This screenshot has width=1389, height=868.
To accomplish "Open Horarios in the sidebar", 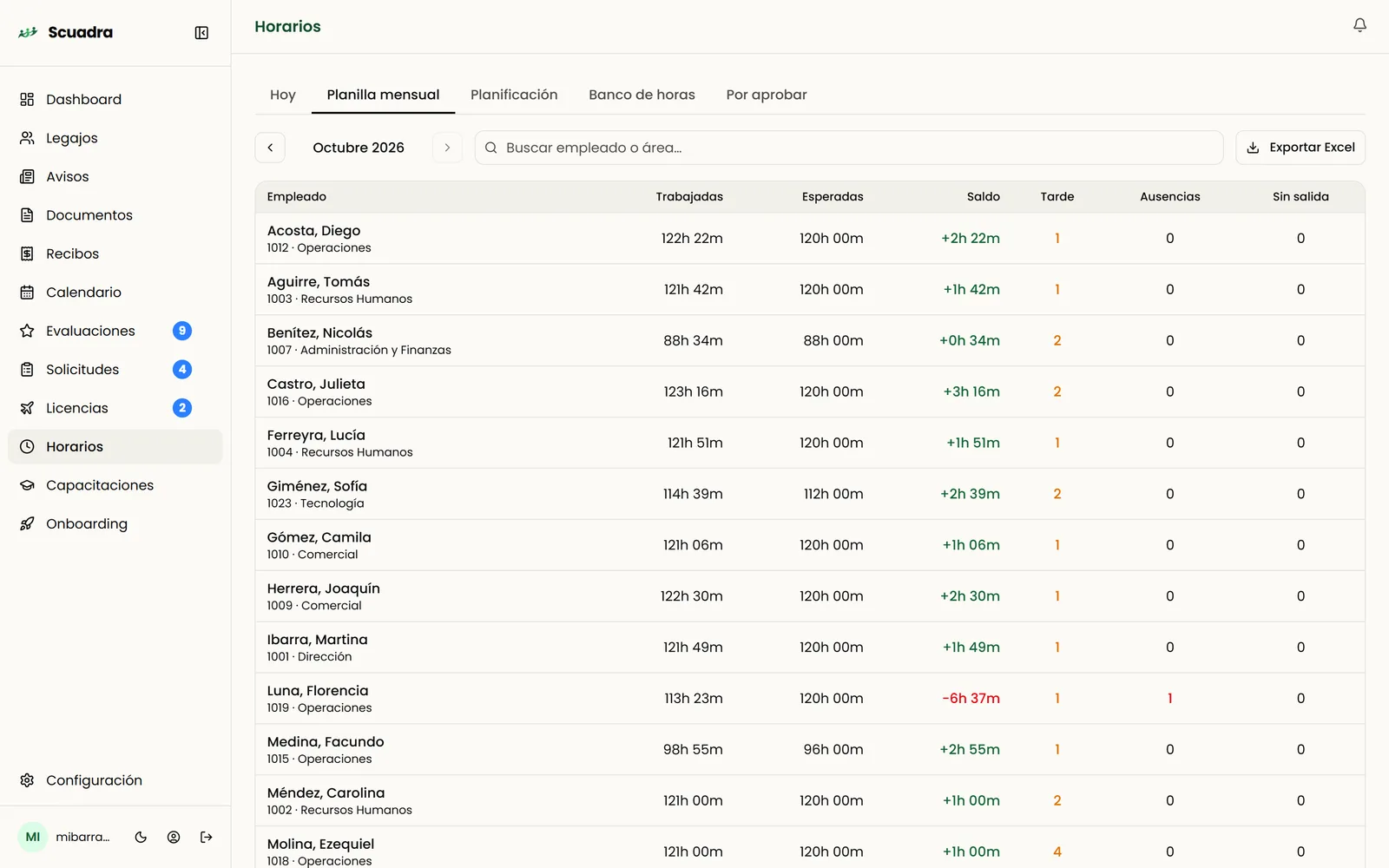I will pyautogui.click(x=115, y=447).
